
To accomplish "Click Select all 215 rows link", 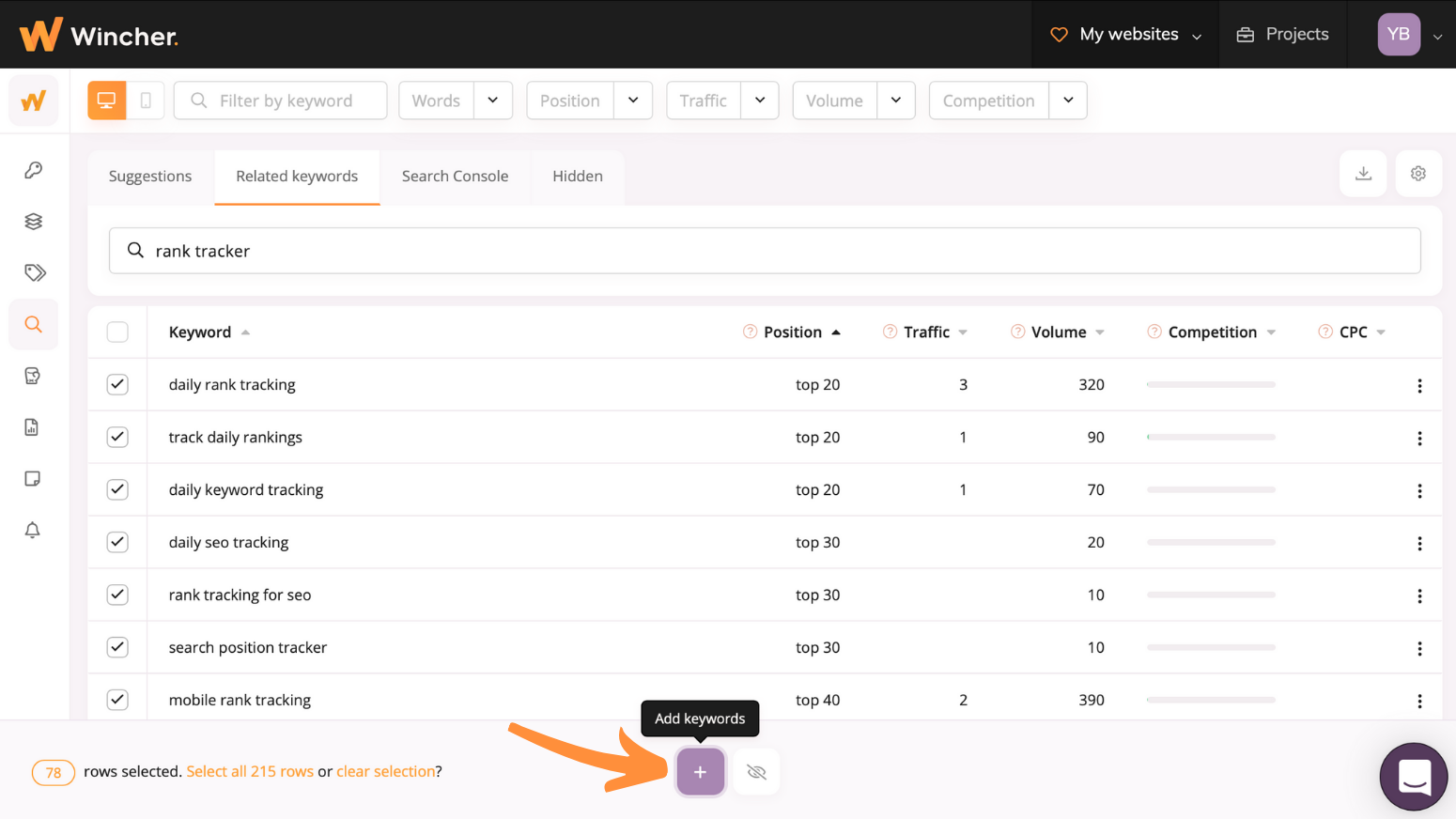I will coord(250,771).
